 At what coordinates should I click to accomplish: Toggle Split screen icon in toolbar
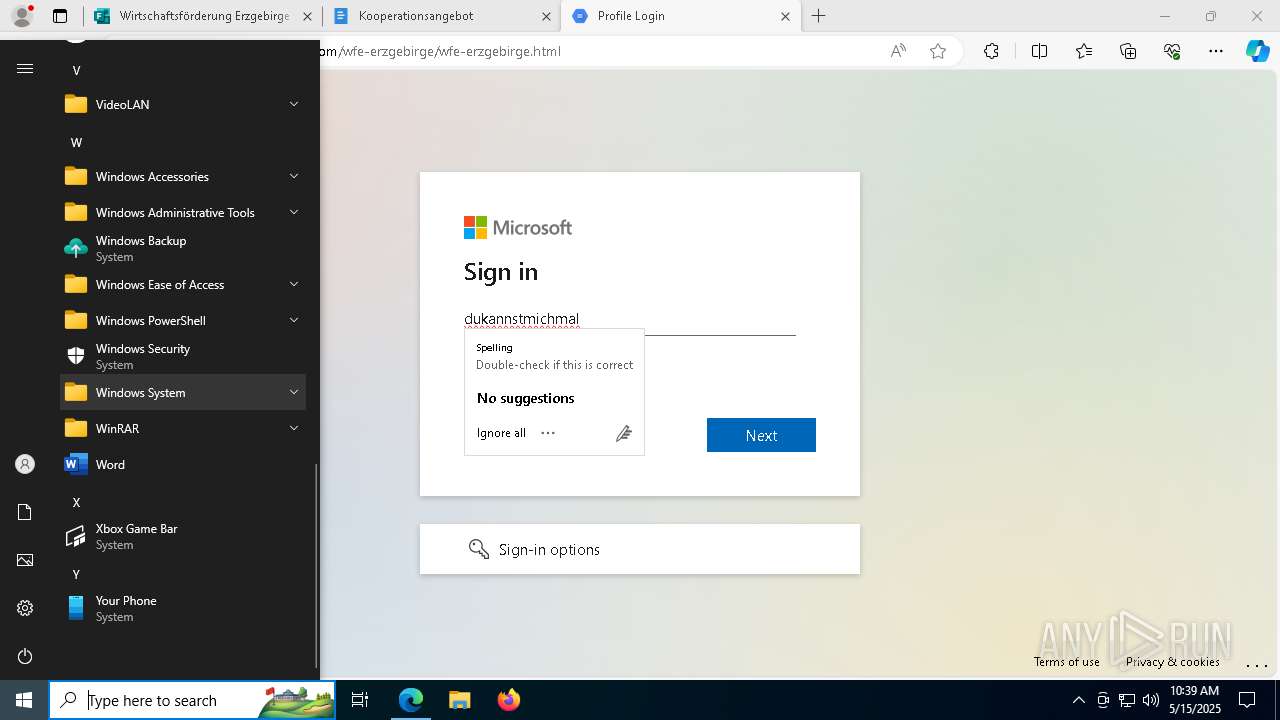tap(1039, 51)
